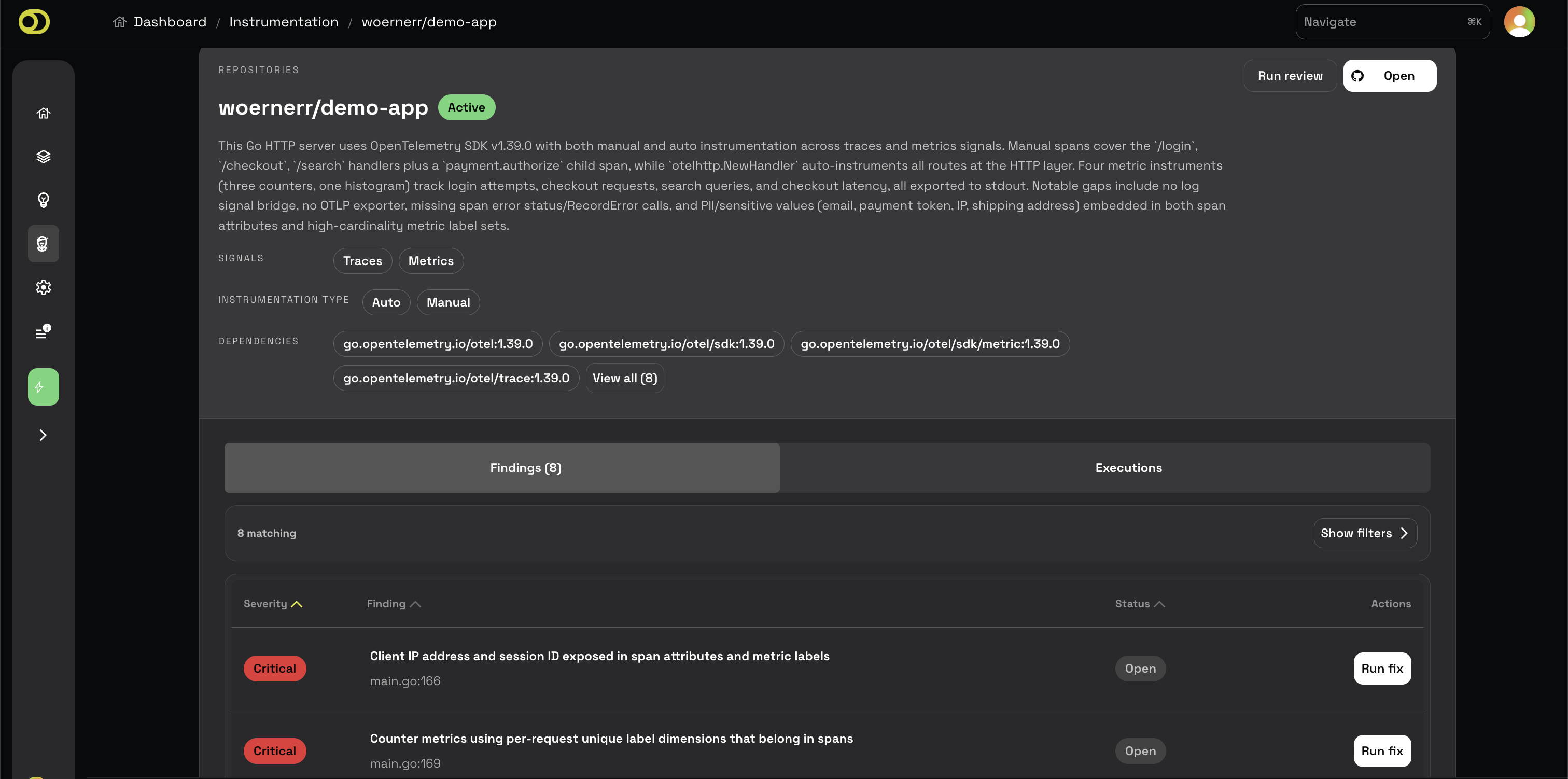Open Show filters panel

click(1365, 532)
